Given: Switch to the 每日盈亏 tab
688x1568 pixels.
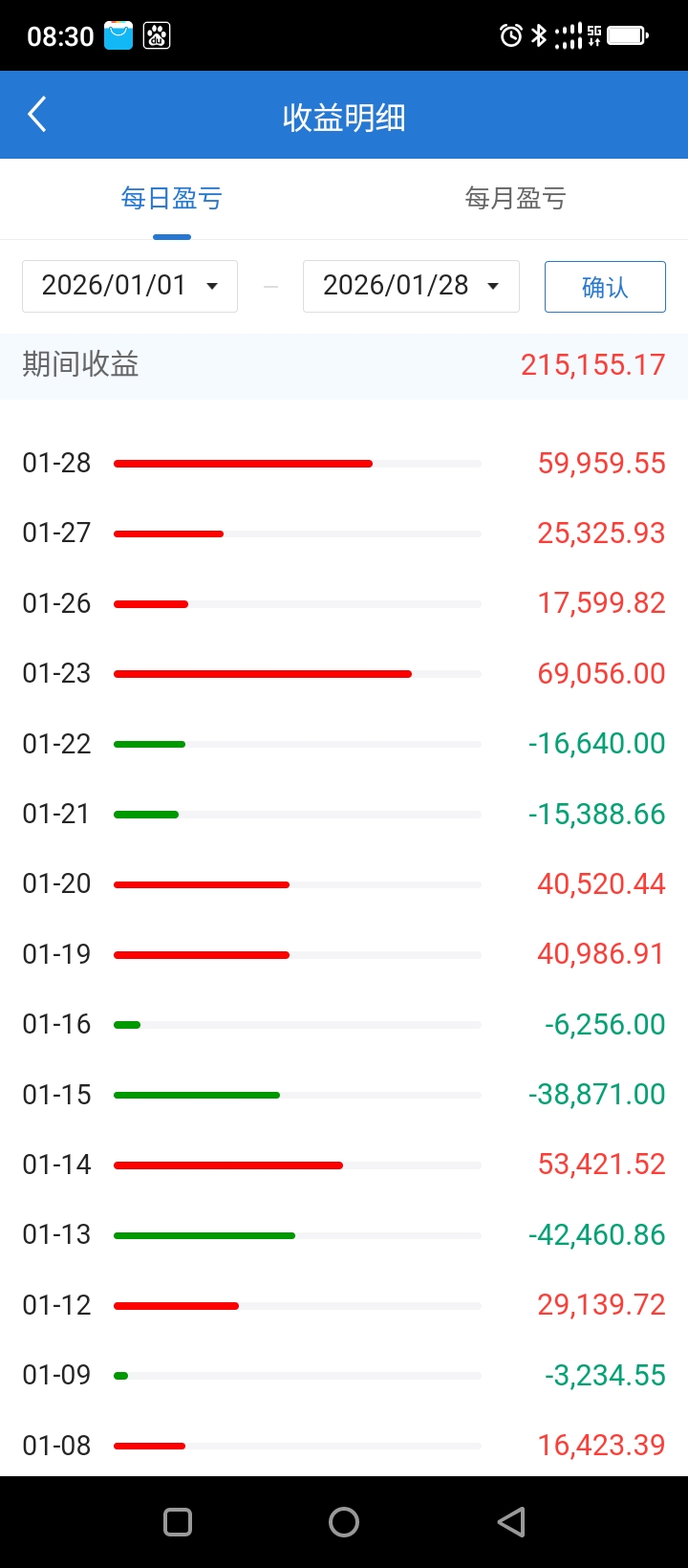Looking at the screenshot, I should (x=172, y=199).
